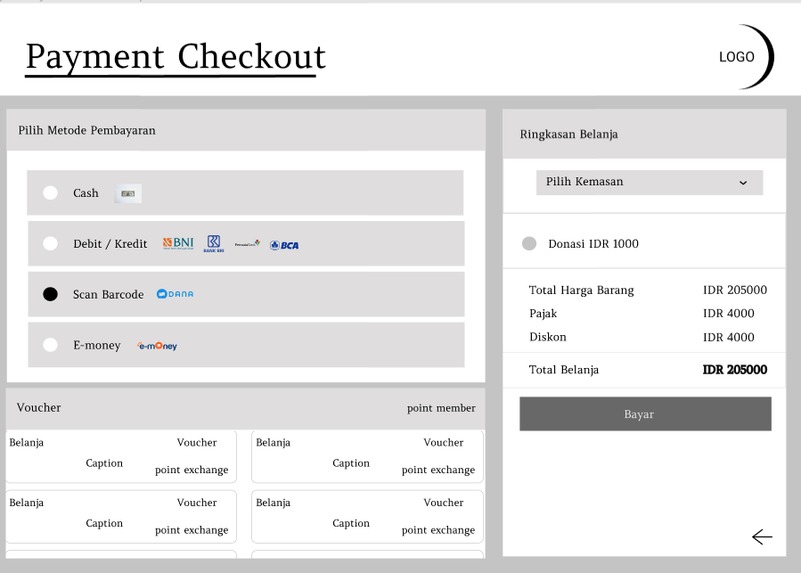Viewport: 801px width, 573px height.
Task: Click the Scan Barcode label
Action: (108, 295)
